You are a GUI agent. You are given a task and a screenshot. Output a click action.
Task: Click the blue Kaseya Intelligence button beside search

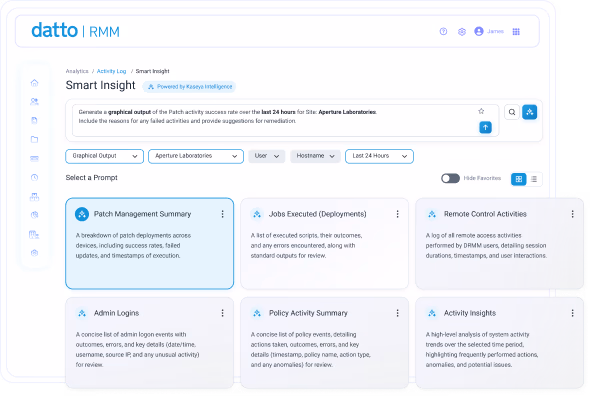point(529,112)
